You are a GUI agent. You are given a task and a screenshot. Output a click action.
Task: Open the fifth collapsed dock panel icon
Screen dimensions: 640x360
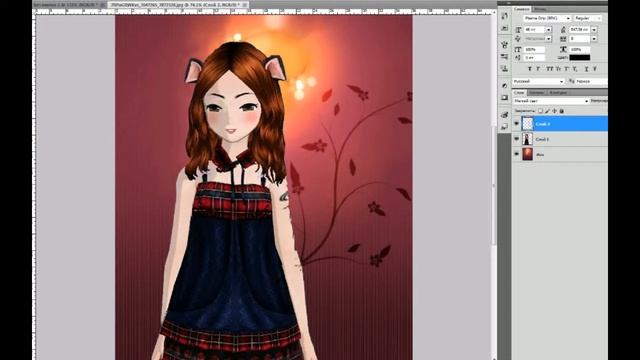click(505, 69)
